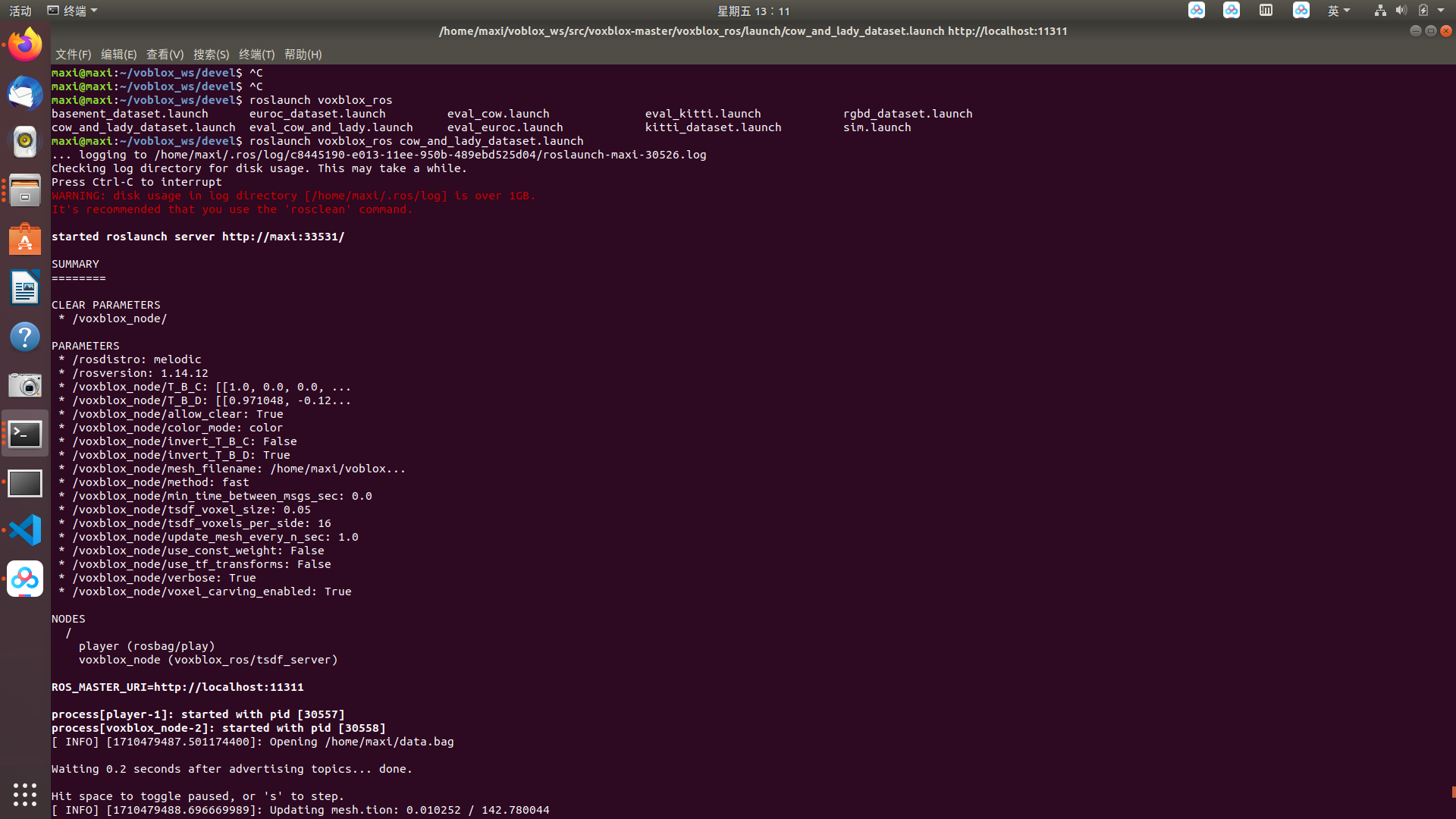Click the /rosversion: 1.14.12 line
The width and height of the screenshot is (1456, 819).
tap(133, 373)
